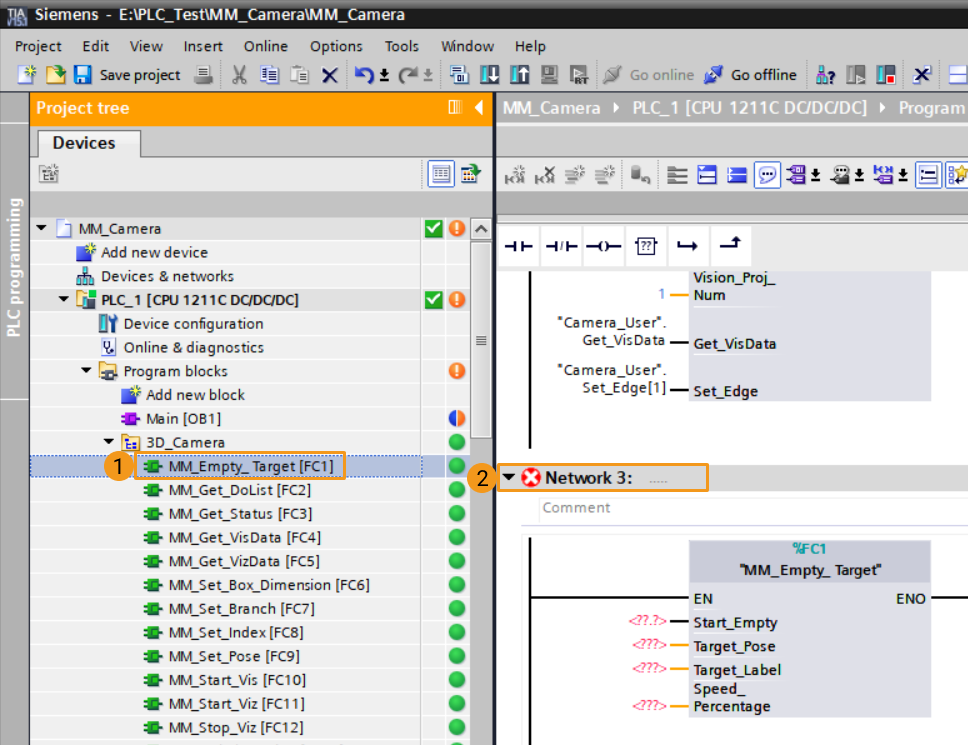Open the Online menu
Screen dimensions: 968x745
coord(265,46)
